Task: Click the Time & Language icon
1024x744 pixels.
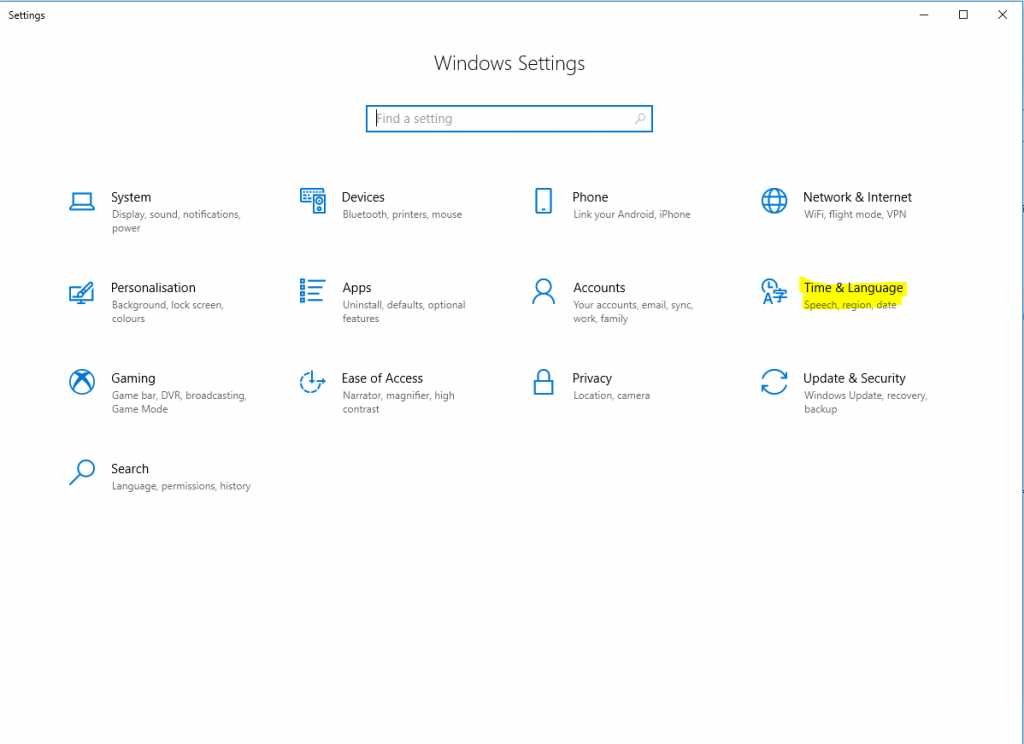Action: click(x=774, y=291)
